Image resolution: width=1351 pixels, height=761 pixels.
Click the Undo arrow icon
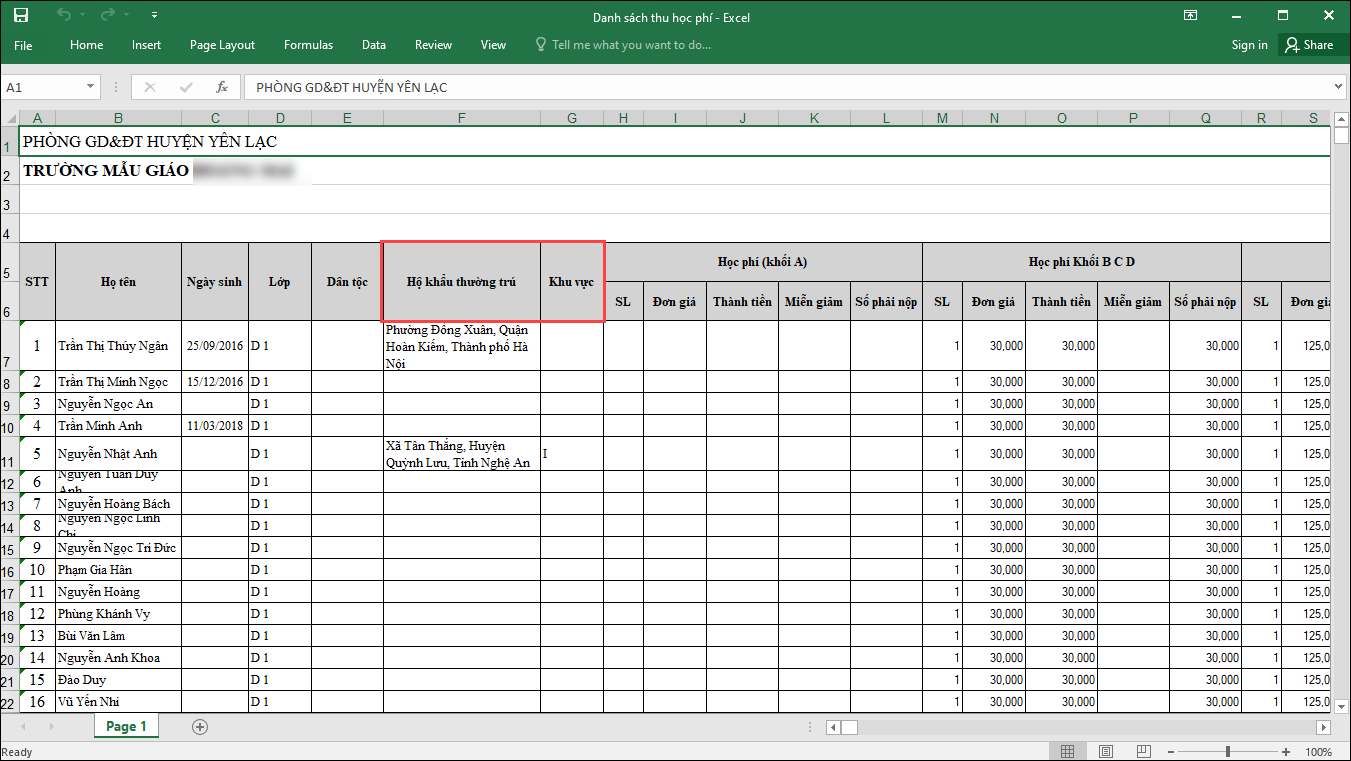point(64,16)
